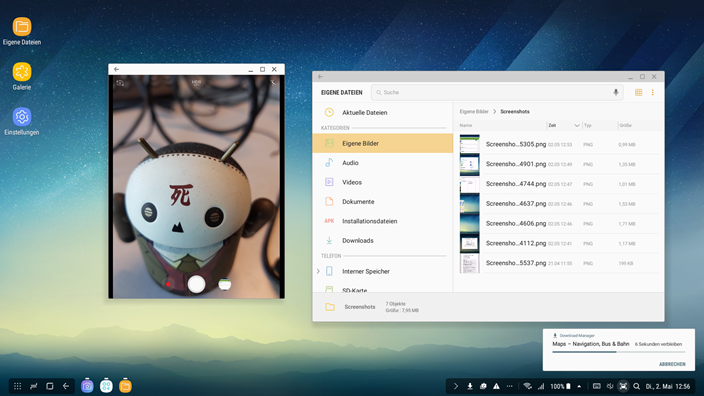Navigate to Eigene Bilder breadcrumb
The width and height of the screenshot is (704, 396).
coord(474,111)
